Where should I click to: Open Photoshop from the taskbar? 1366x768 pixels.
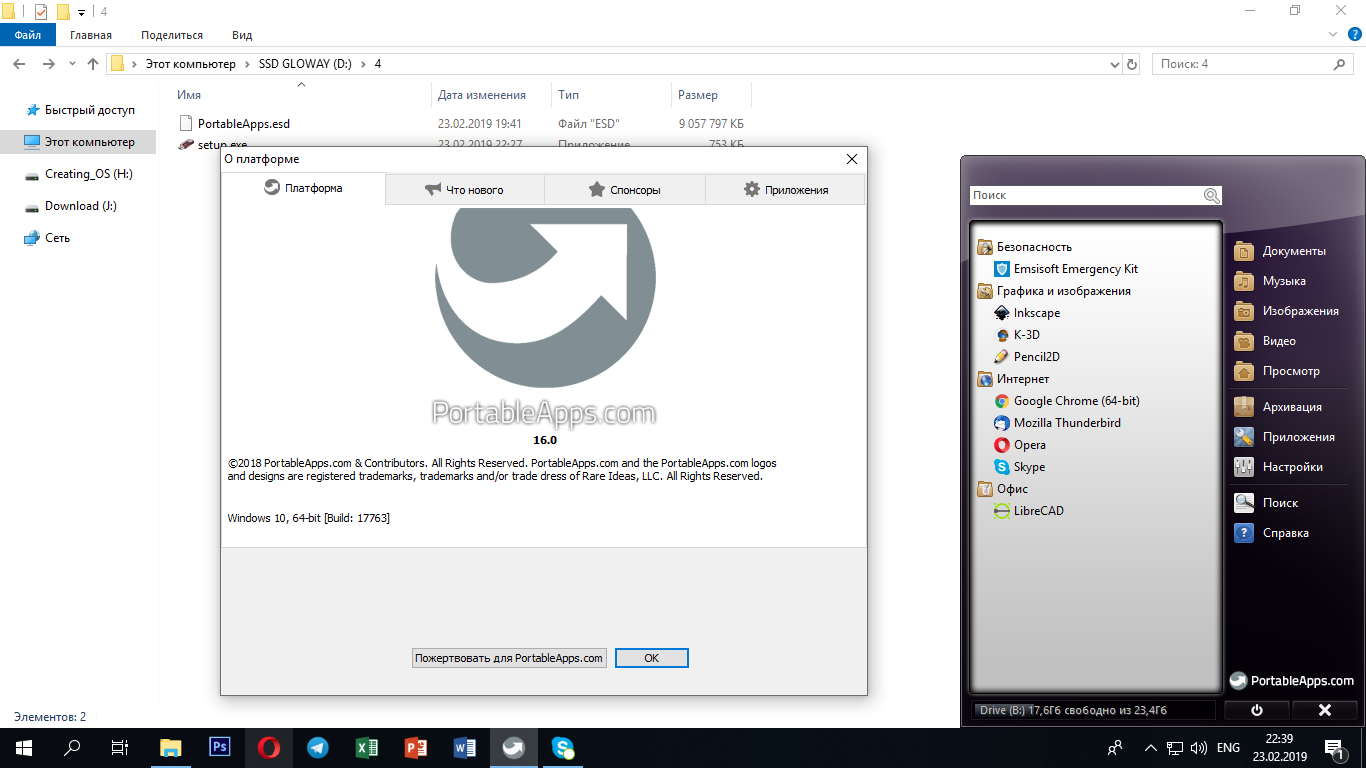220,747
